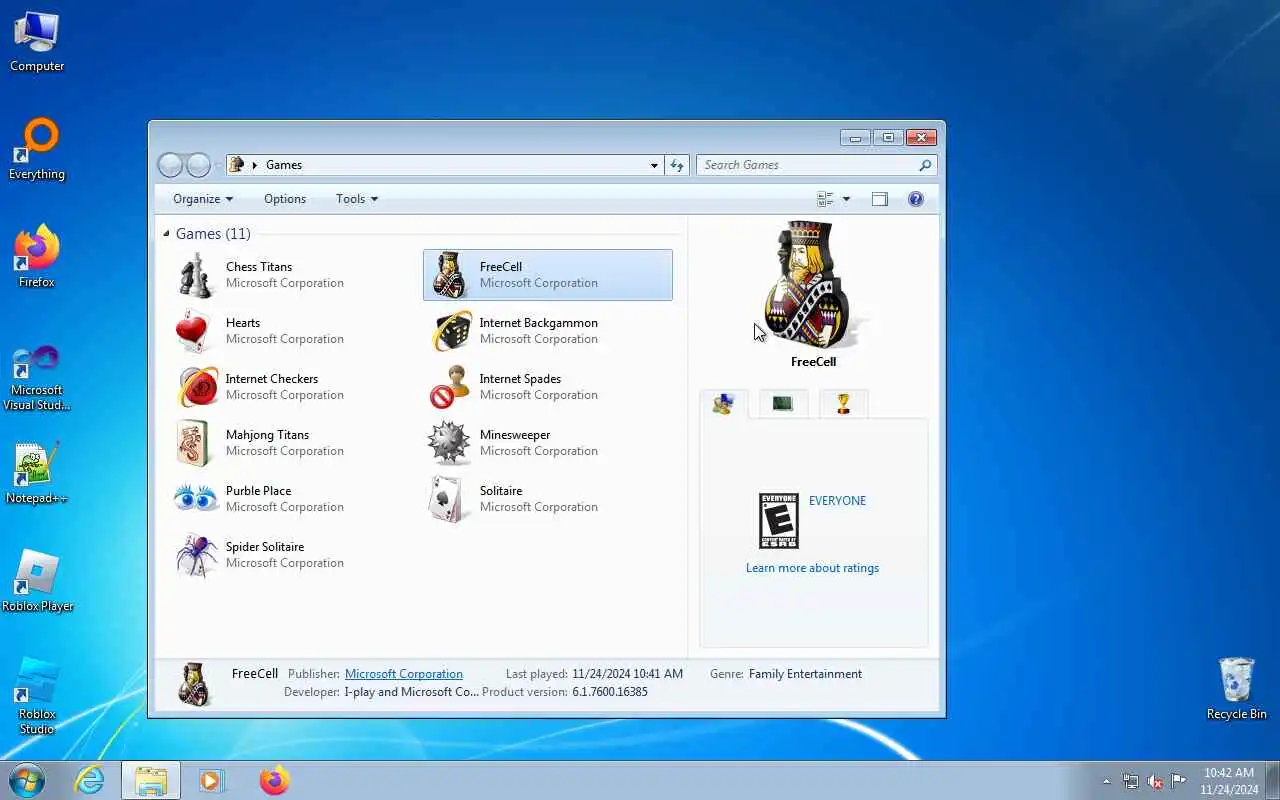This screenshot has height=800, width=1280.
Task: Click the Minesweeper name text
Action: (x=515, y=435)
